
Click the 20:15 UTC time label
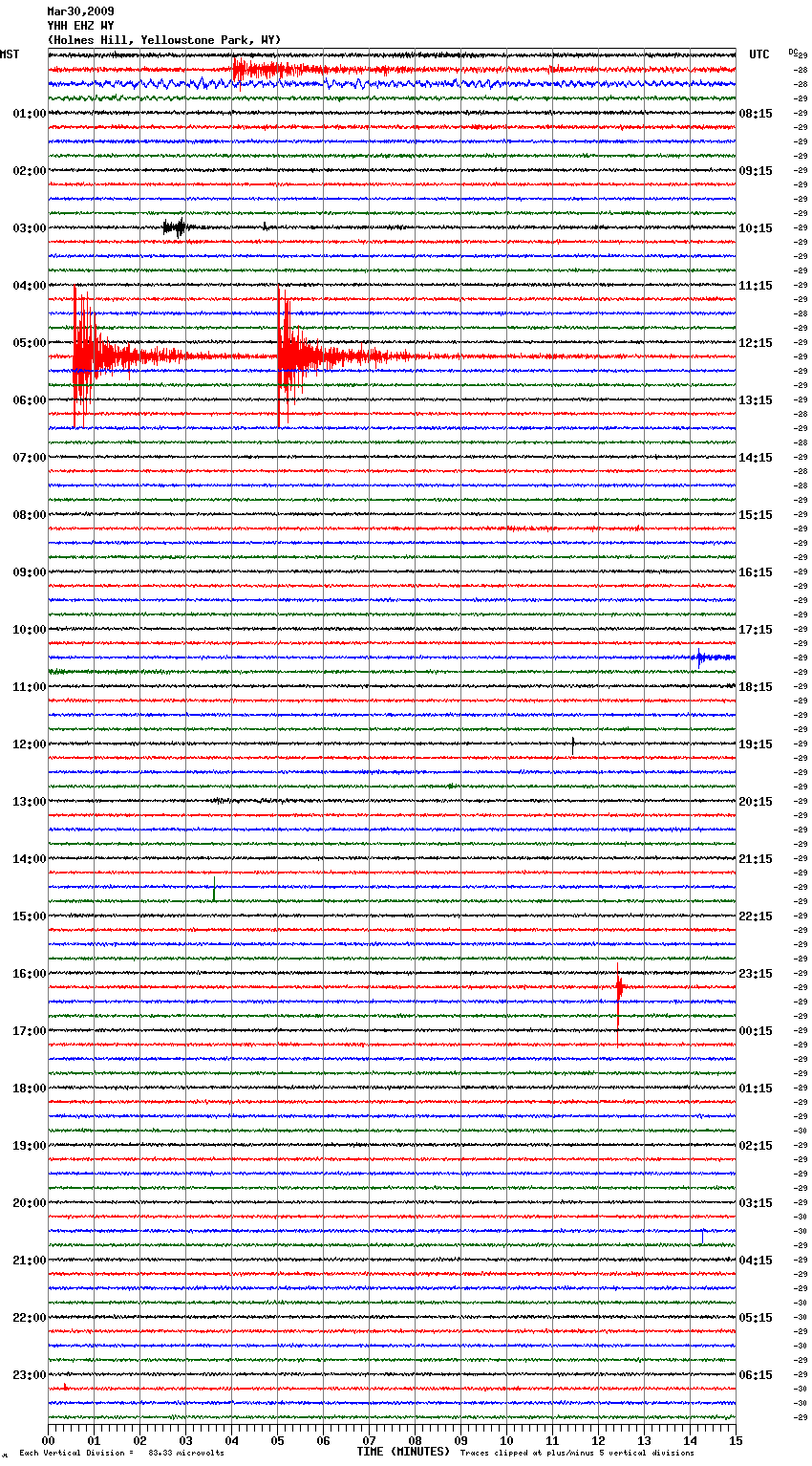756,802
